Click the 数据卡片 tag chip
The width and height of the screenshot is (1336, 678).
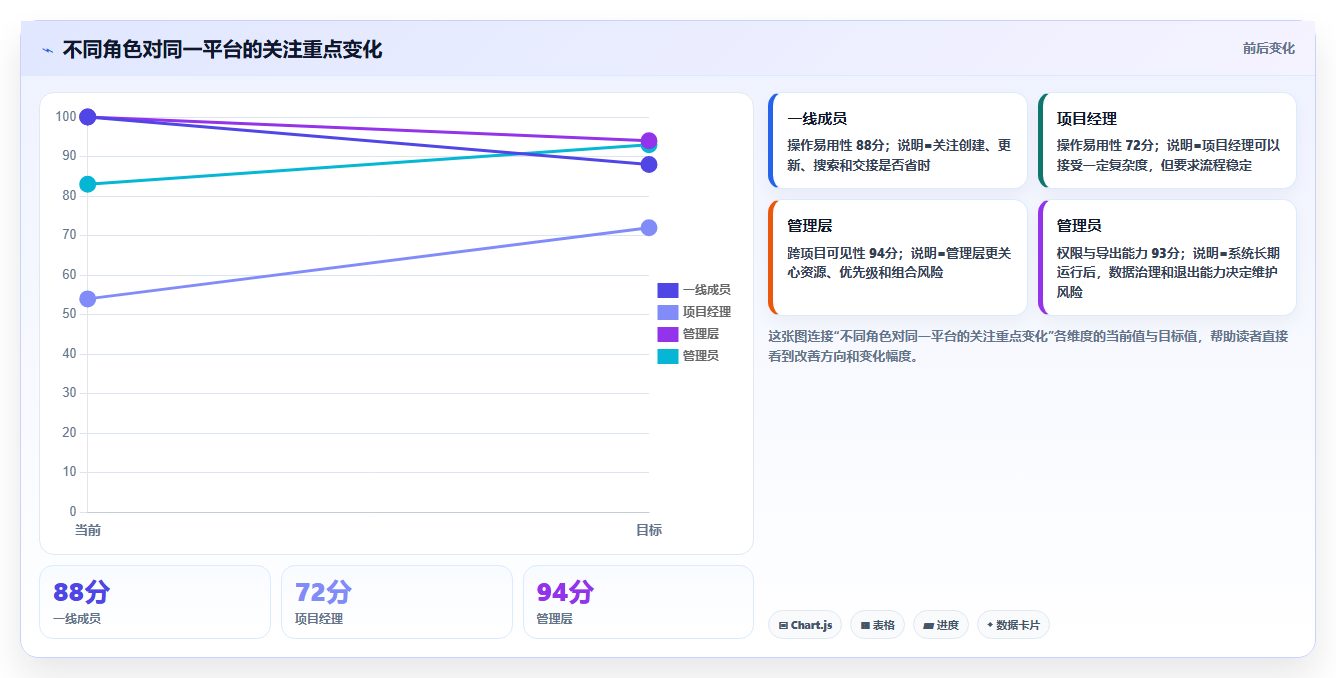click(x=1013, y=625)
